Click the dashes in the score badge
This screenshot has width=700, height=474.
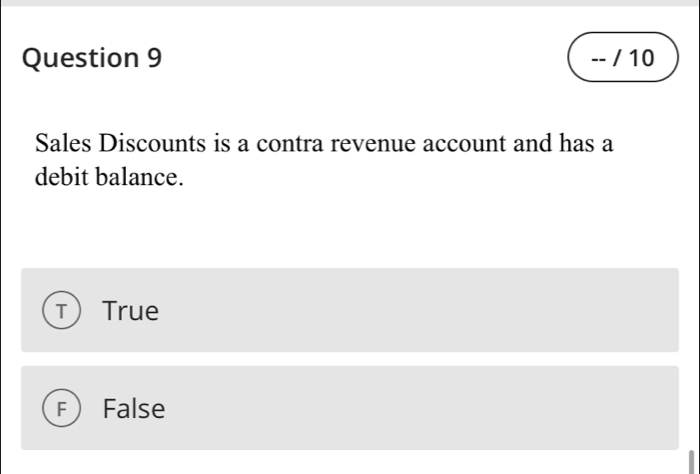(x=599, y=58)
